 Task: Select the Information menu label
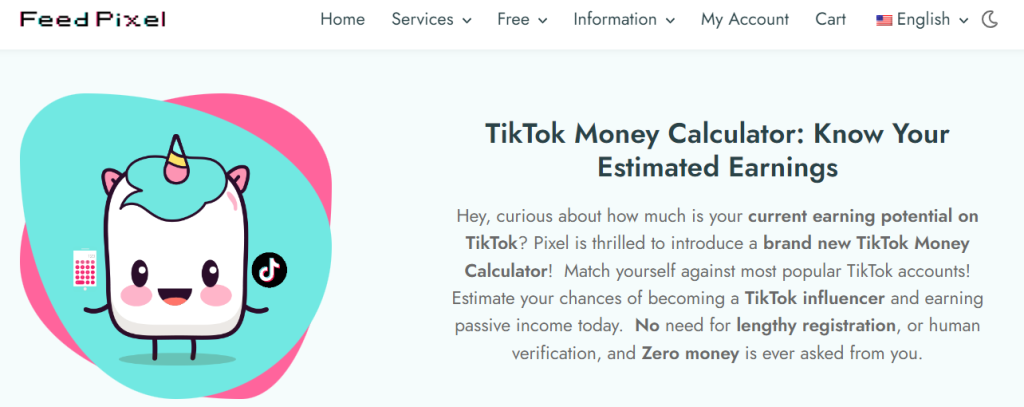coord(616,20)
